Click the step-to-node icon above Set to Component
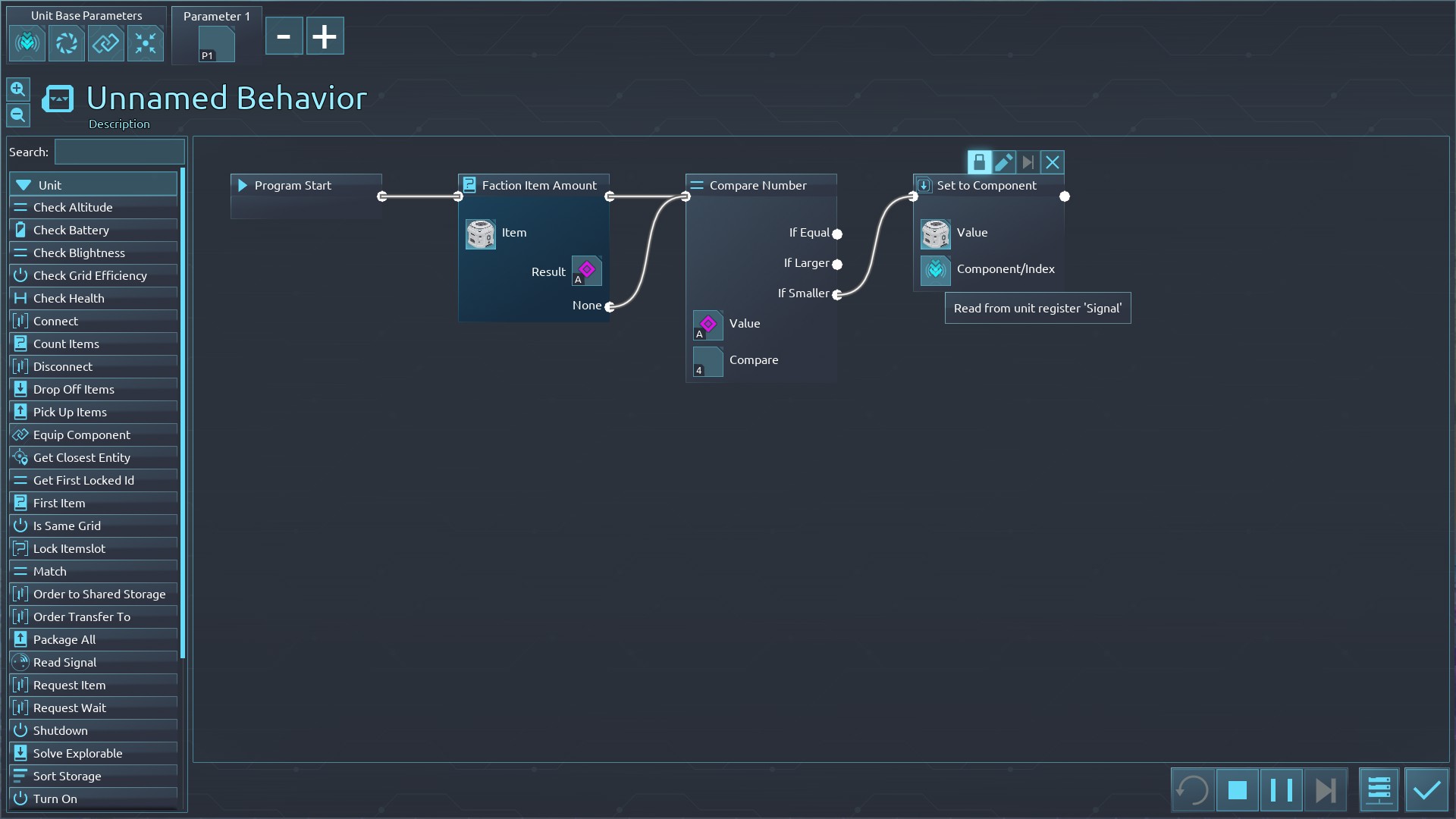This screenshot has height=819, width=1456. click(x=1028, y=162)
